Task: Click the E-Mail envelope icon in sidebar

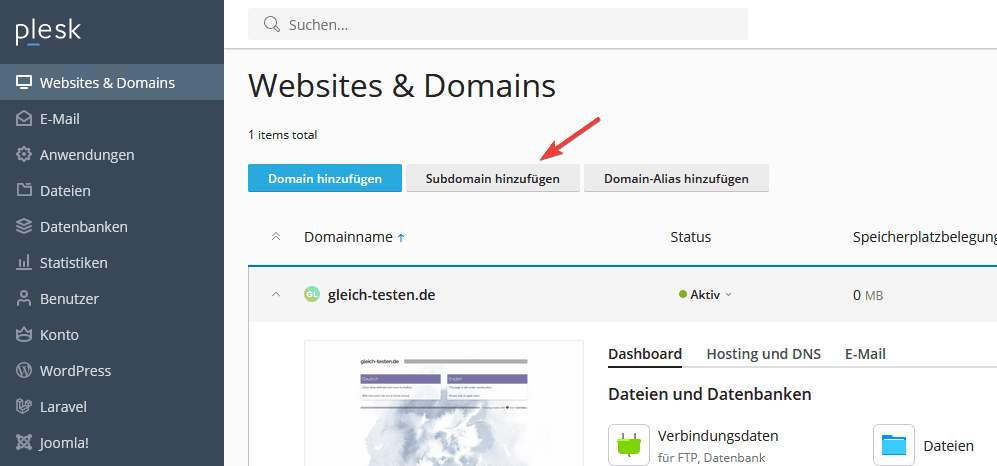Action: point(24,119)
